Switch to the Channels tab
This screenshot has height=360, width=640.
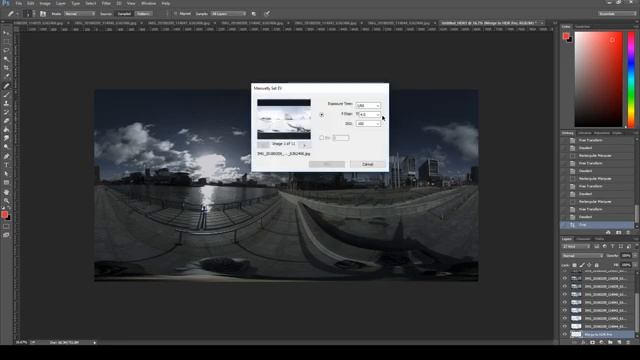point(583,239)
